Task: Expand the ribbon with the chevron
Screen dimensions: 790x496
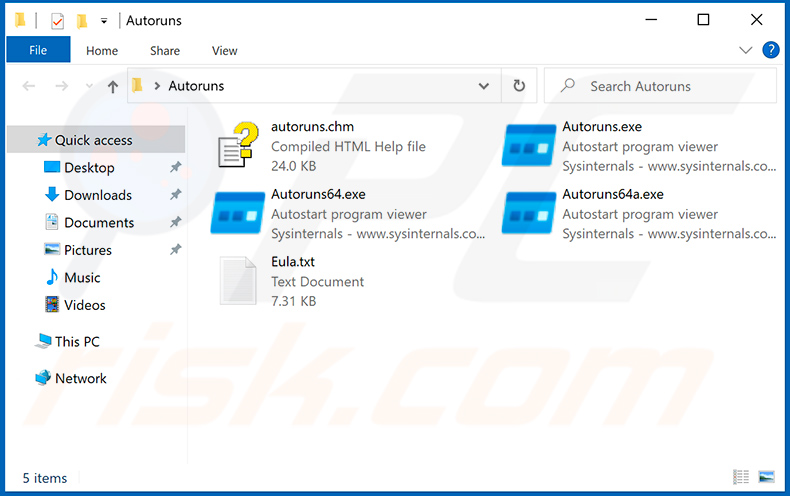Action: click(x=746, y=50)
